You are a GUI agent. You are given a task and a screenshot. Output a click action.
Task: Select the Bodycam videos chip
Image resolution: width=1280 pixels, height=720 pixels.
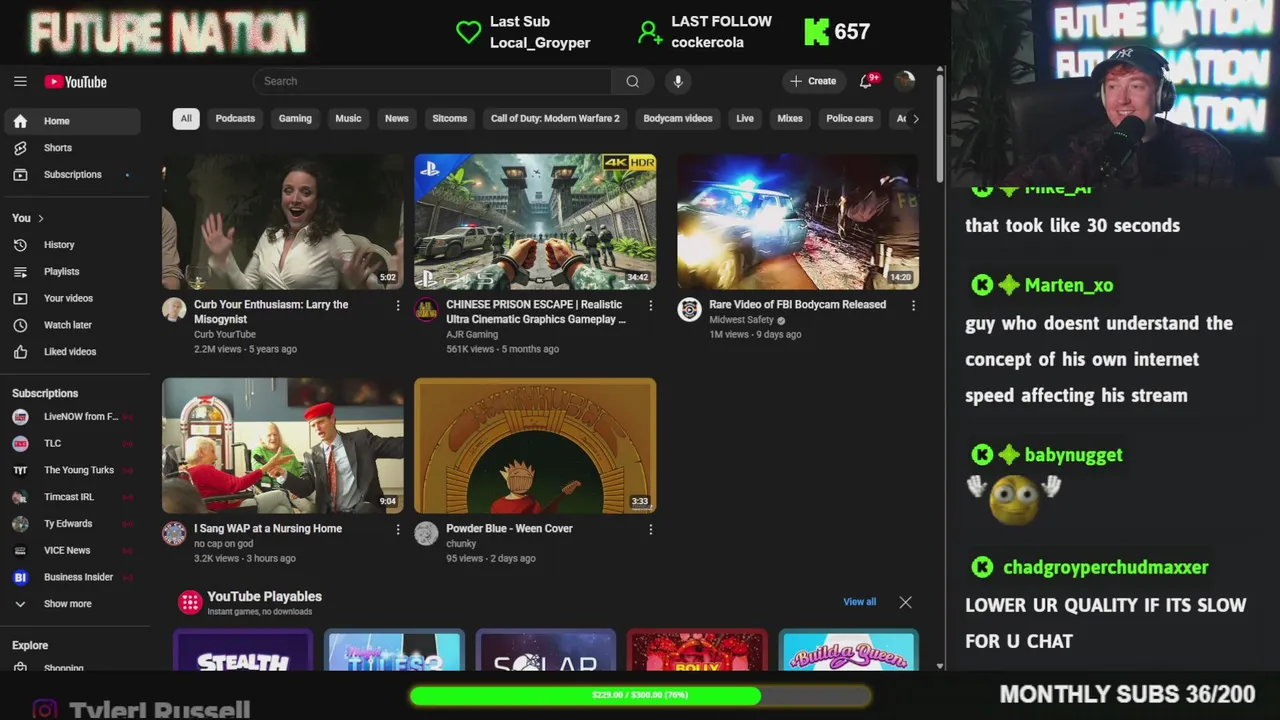point(678,118)
